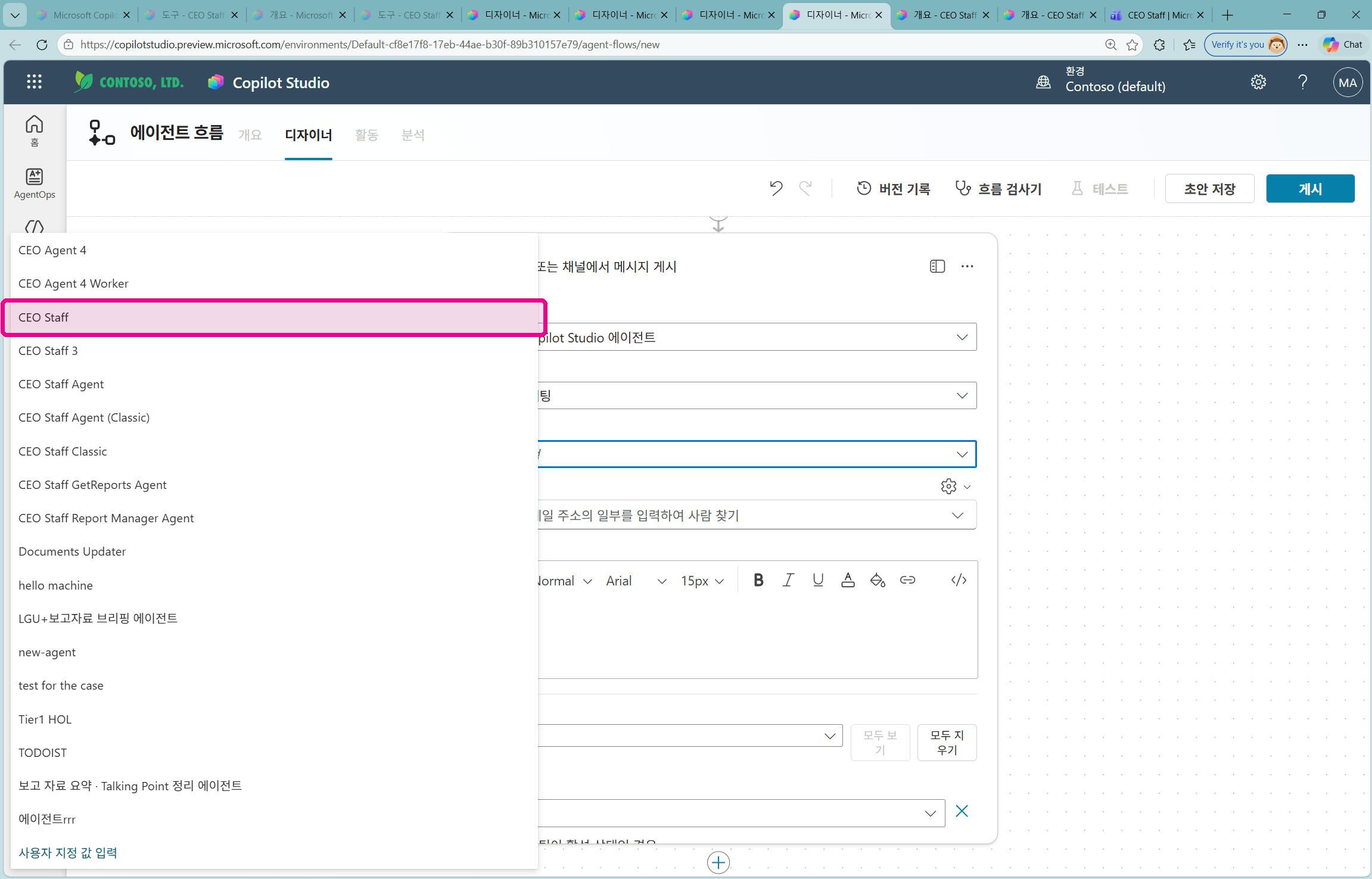Click the browser address bar URL
Image resolution: width=1372 pixels, height=879 pixels.
[x=370, y=45]
